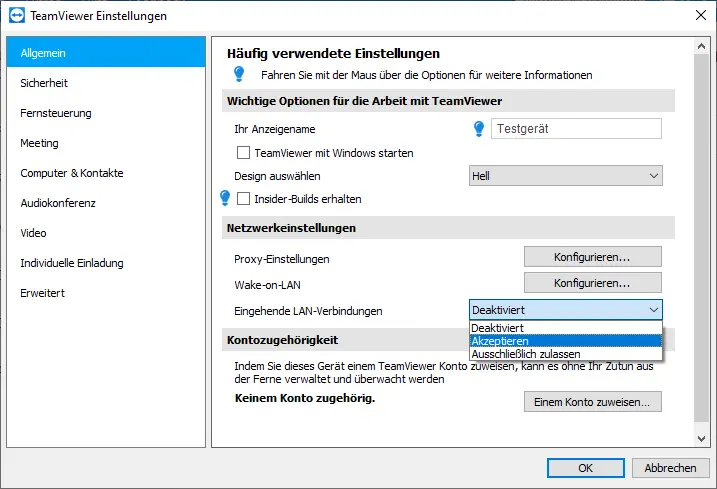Click the scrollbar up arrow
Screen dimensions: 717x489
pyautogui.click(x=701, y=46)
